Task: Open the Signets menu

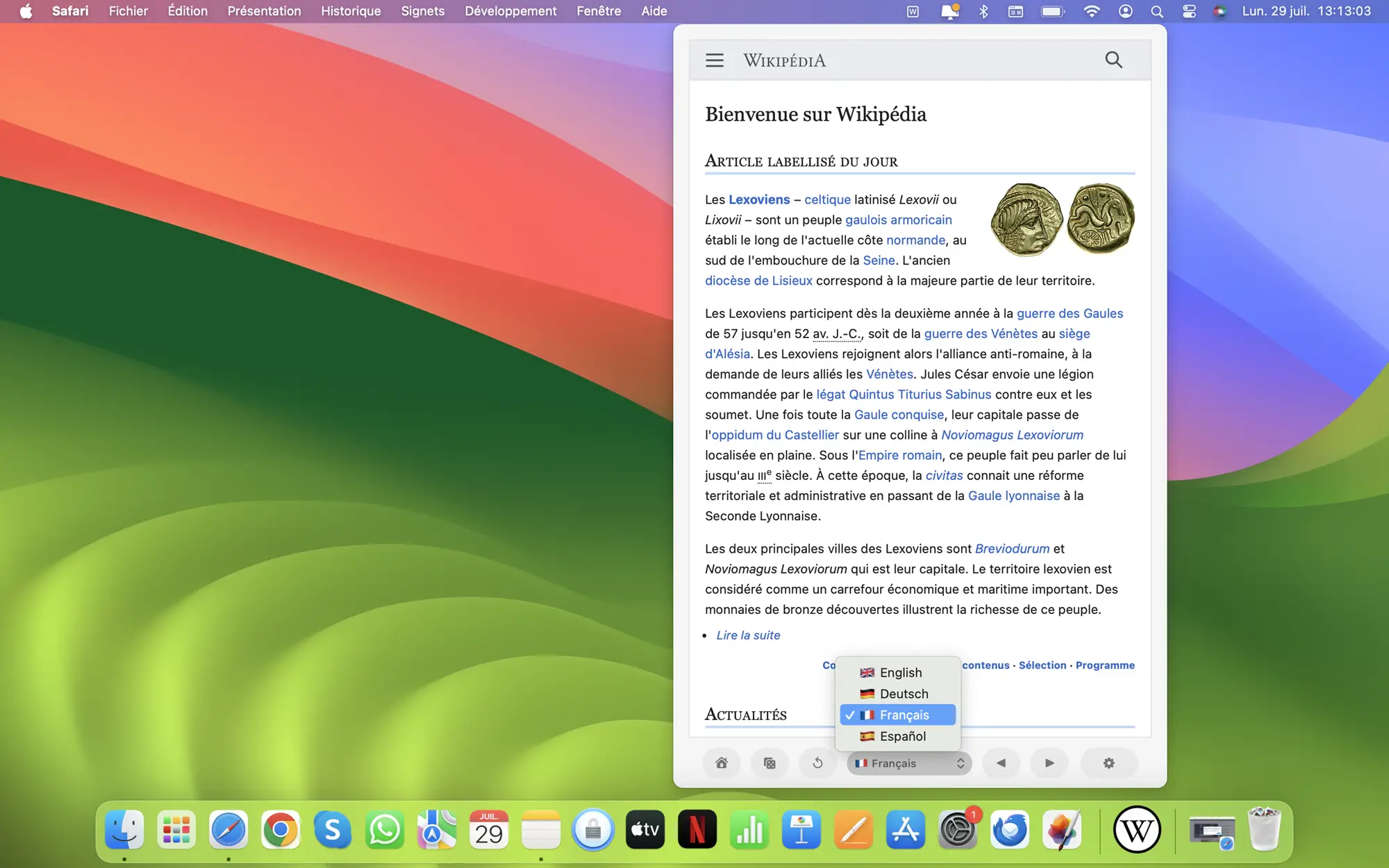Action: pyautogui.click(x=422, y=11)
